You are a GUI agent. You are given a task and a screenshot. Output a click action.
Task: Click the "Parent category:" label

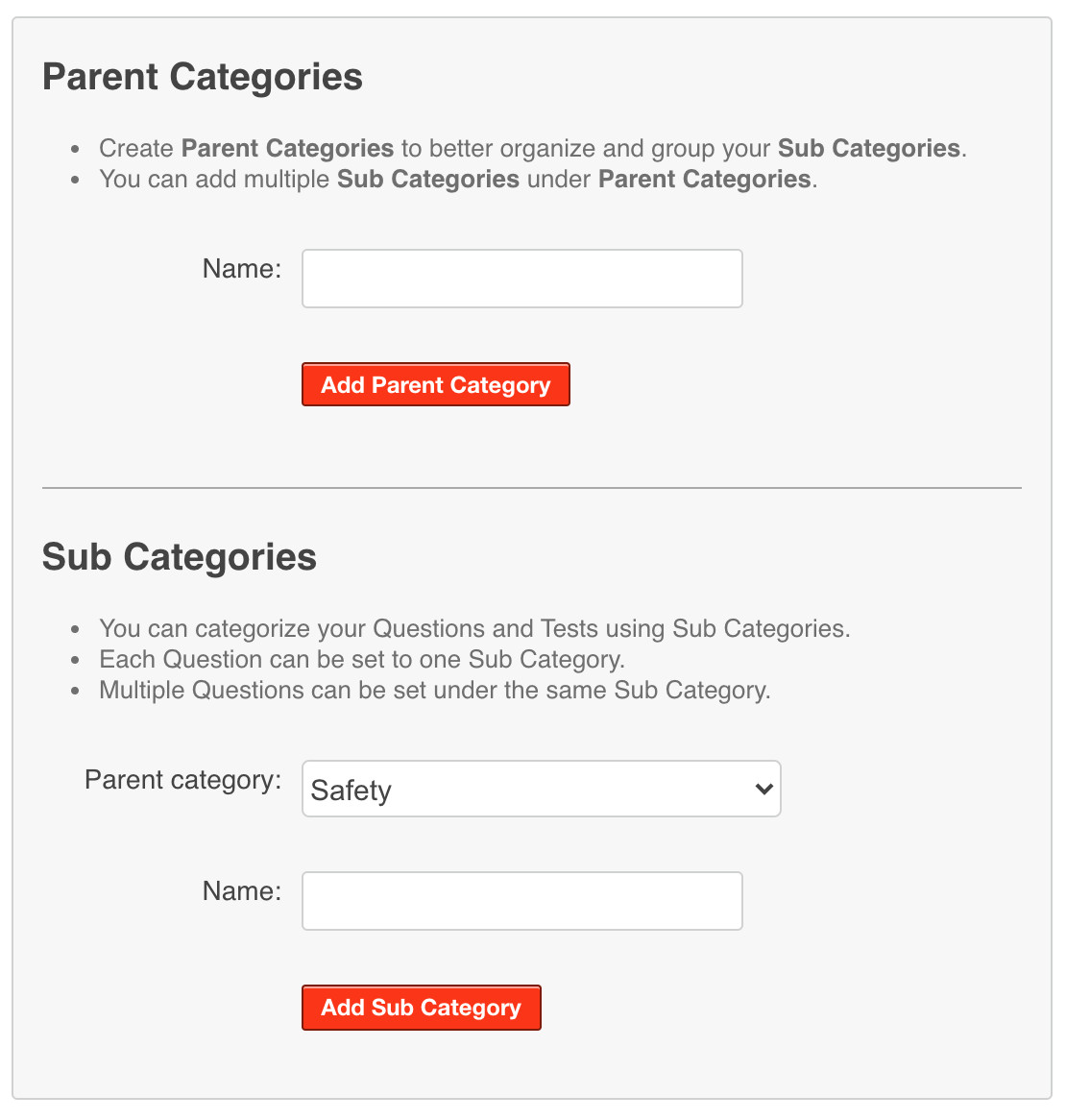pos(183,780)
